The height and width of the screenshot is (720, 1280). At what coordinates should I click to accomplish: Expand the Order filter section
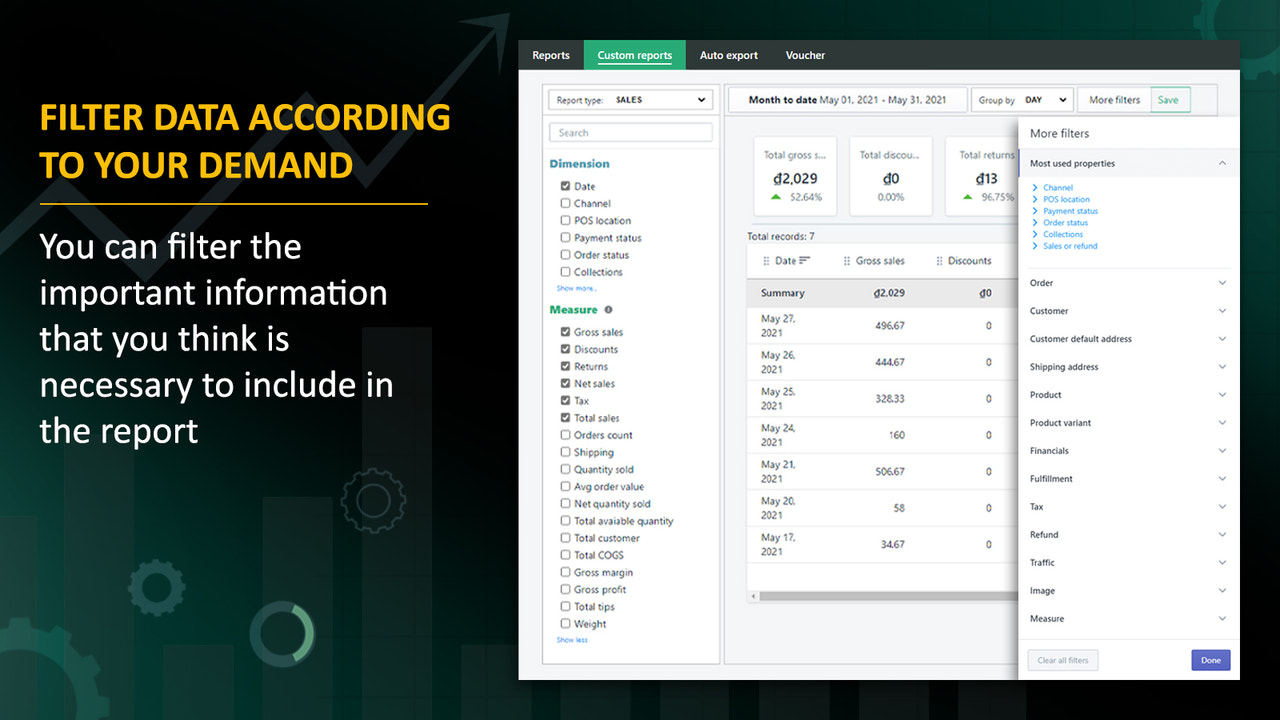1128,283
